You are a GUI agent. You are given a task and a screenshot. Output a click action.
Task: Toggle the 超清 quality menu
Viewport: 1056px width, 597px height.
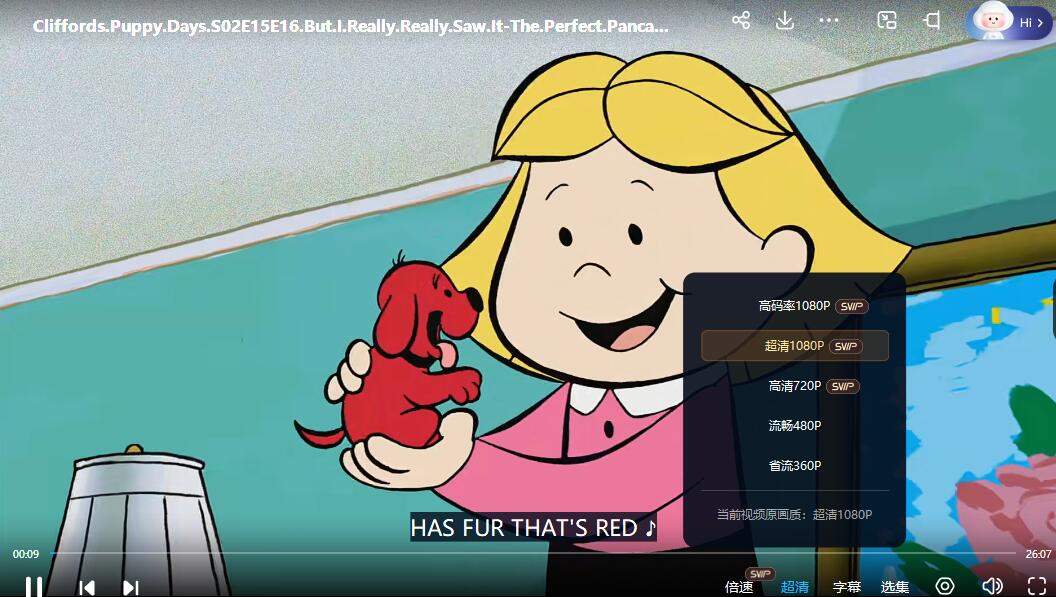coord(794,587)
